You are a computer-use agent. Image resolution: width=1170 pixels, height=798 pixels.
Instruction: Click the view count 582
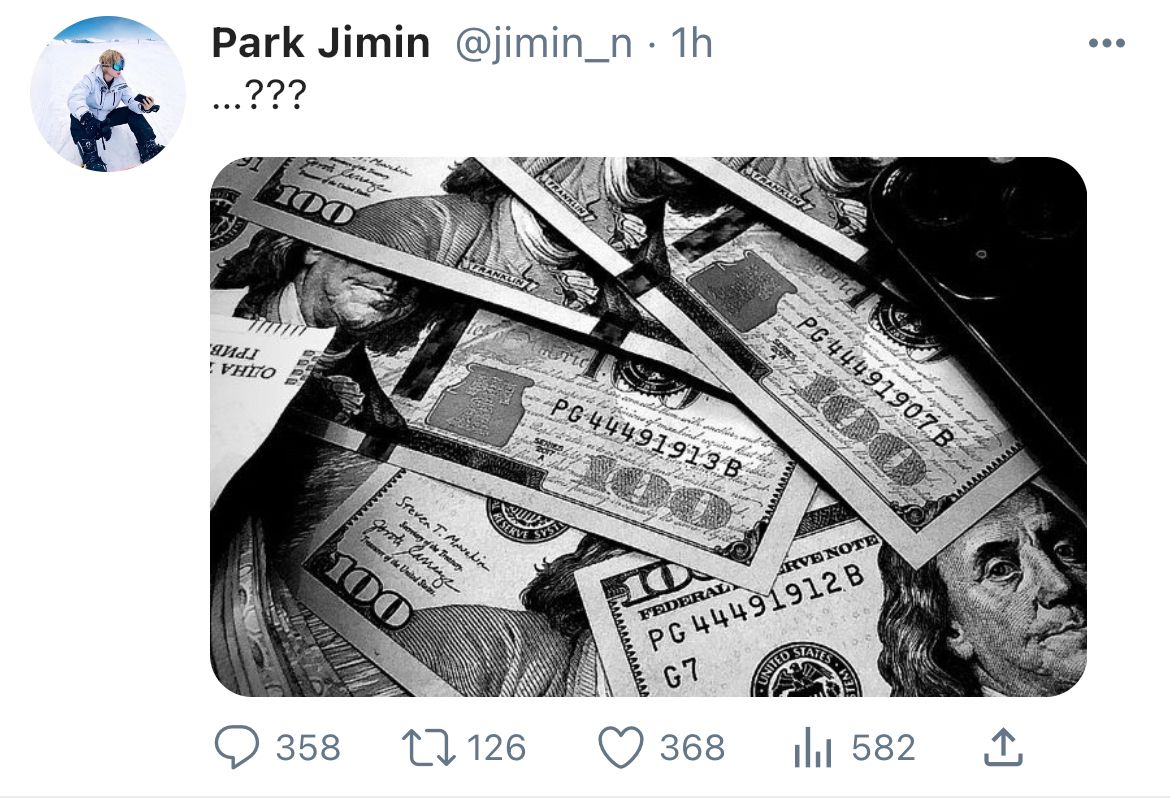[x=883, y=747]
